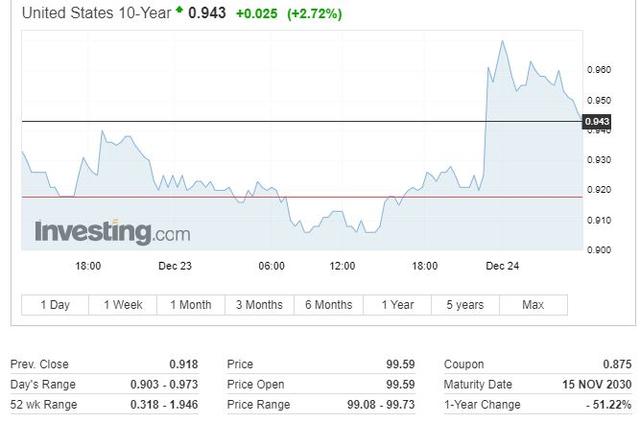Open the 5 years chart range

point(465,305)
